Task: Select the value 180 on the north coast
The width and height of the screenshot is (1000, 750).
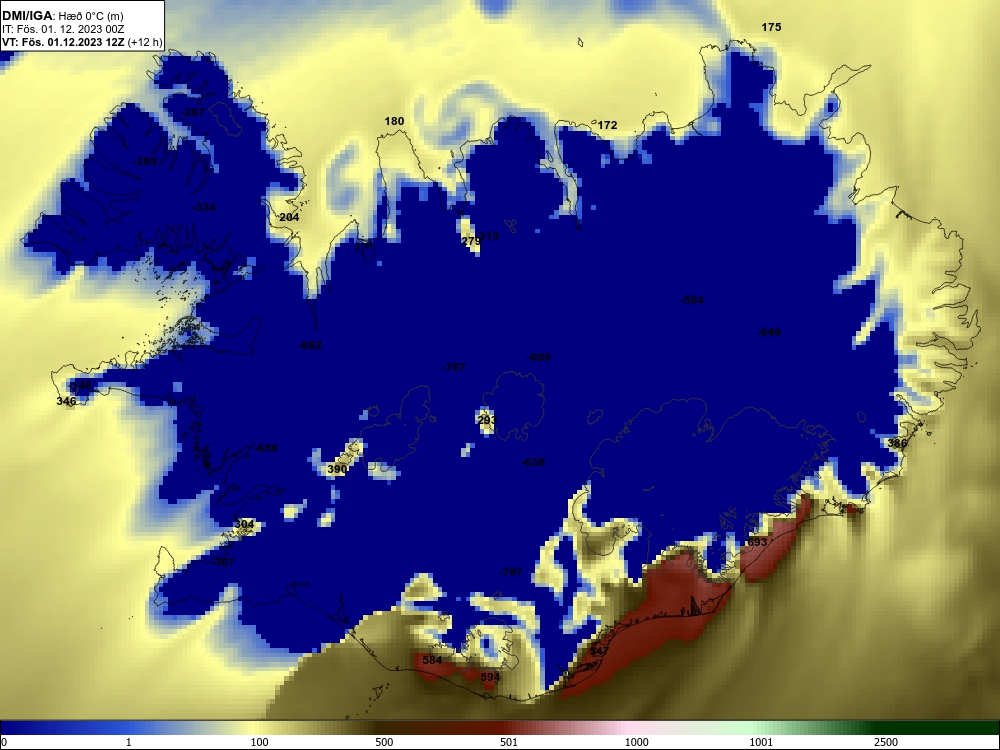Action: click(x=394, y=121)
